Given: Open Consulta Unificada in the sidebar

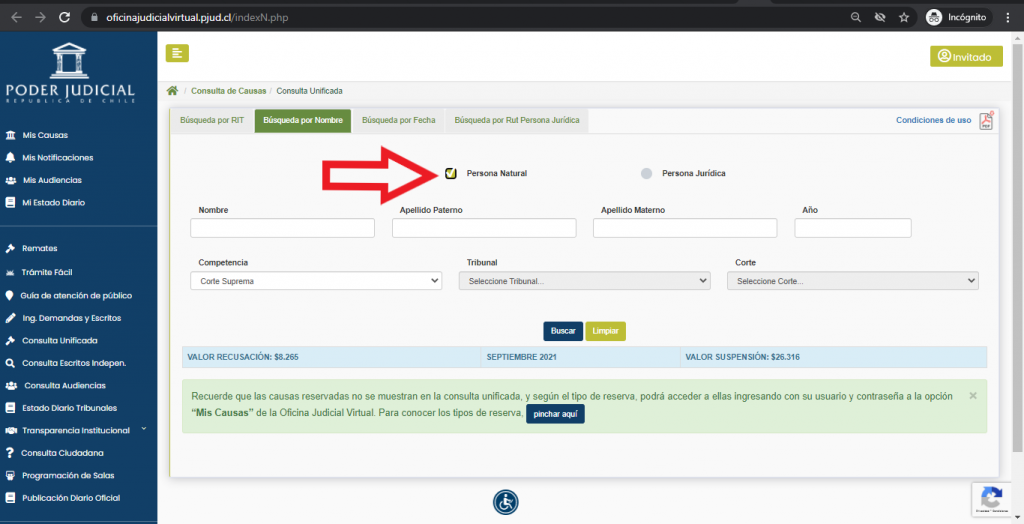Looking at the screenshot, I should point(59,340).
